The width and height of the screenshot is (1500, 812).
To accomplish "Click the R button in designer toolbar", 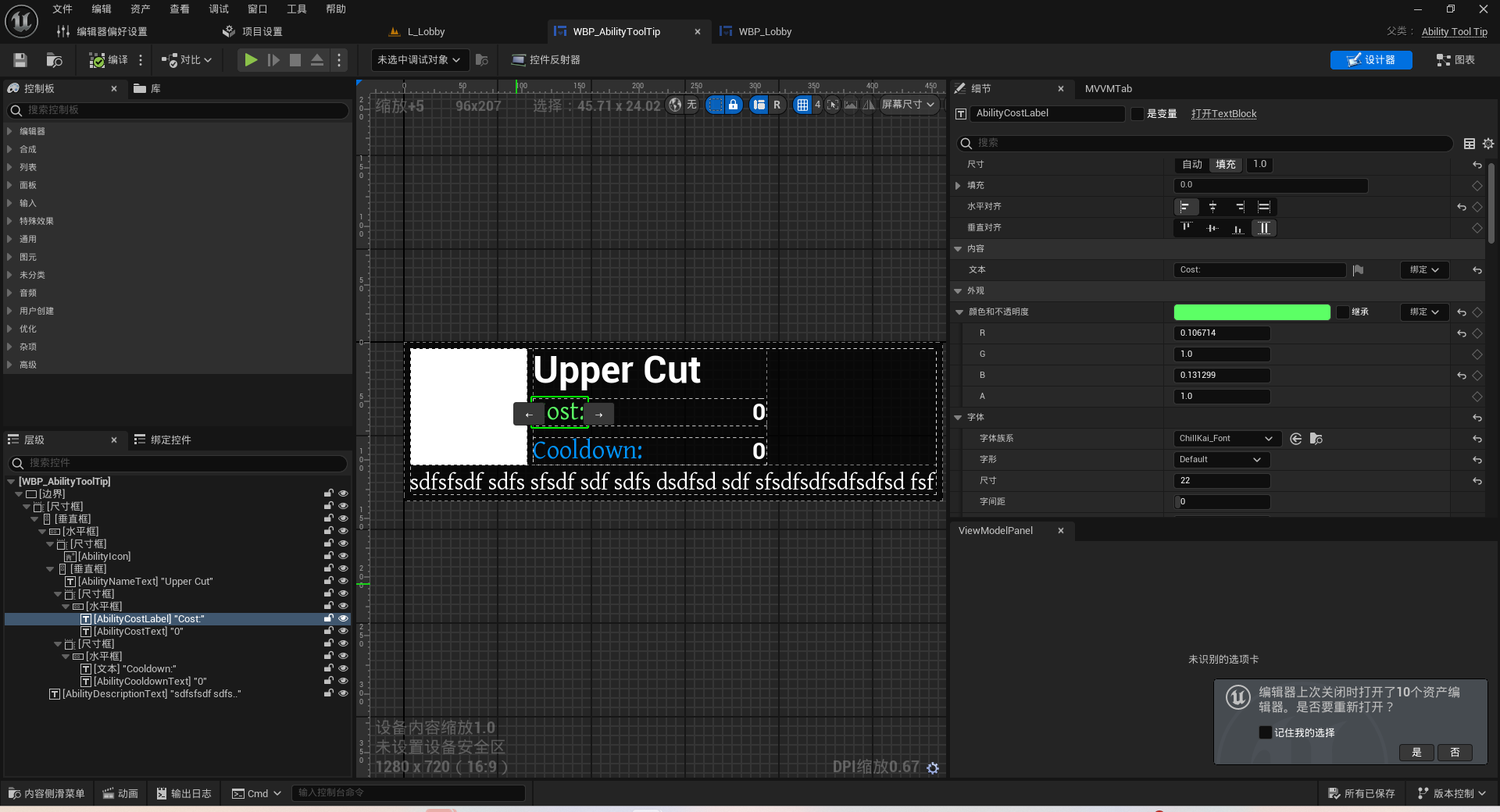I will tap(777, 105).
